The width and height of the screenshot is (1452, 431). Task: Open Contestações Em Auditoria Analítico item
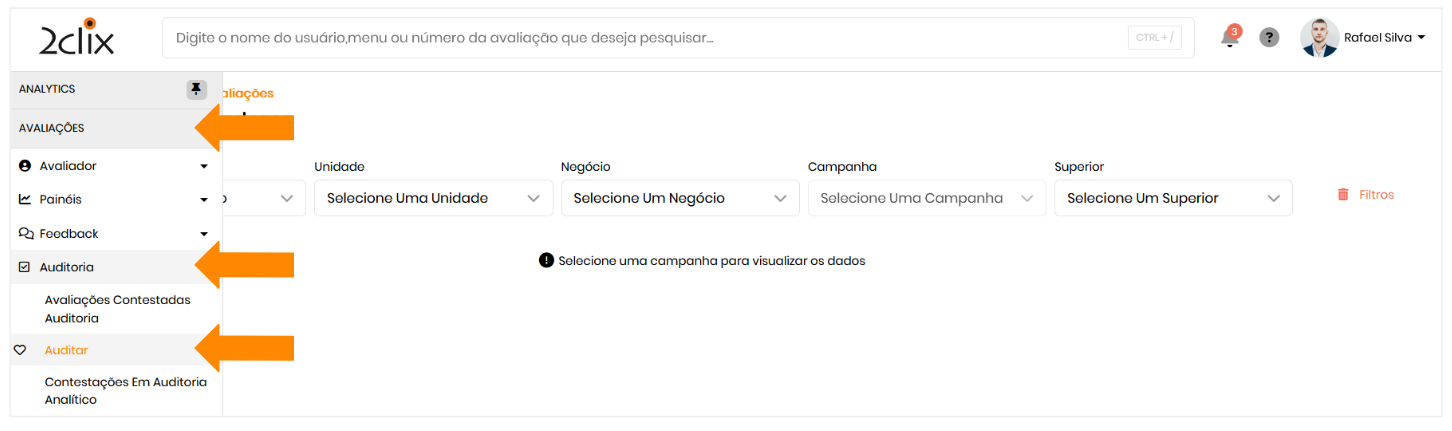point(125,391)
